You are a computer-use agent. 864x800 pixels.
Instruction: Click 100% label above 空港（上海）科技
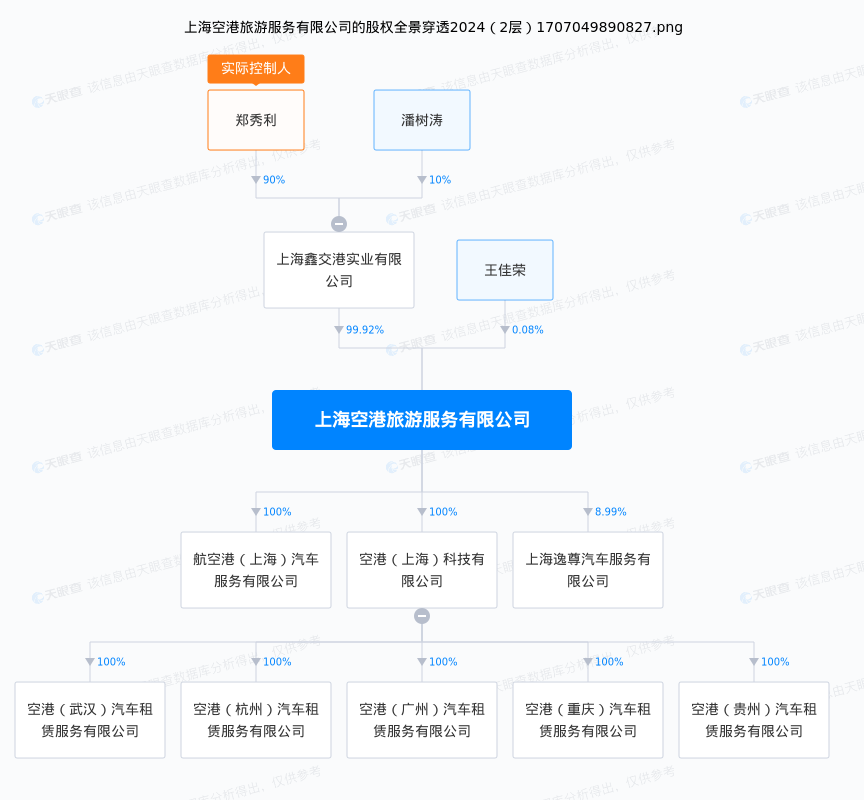pos(443,512)
